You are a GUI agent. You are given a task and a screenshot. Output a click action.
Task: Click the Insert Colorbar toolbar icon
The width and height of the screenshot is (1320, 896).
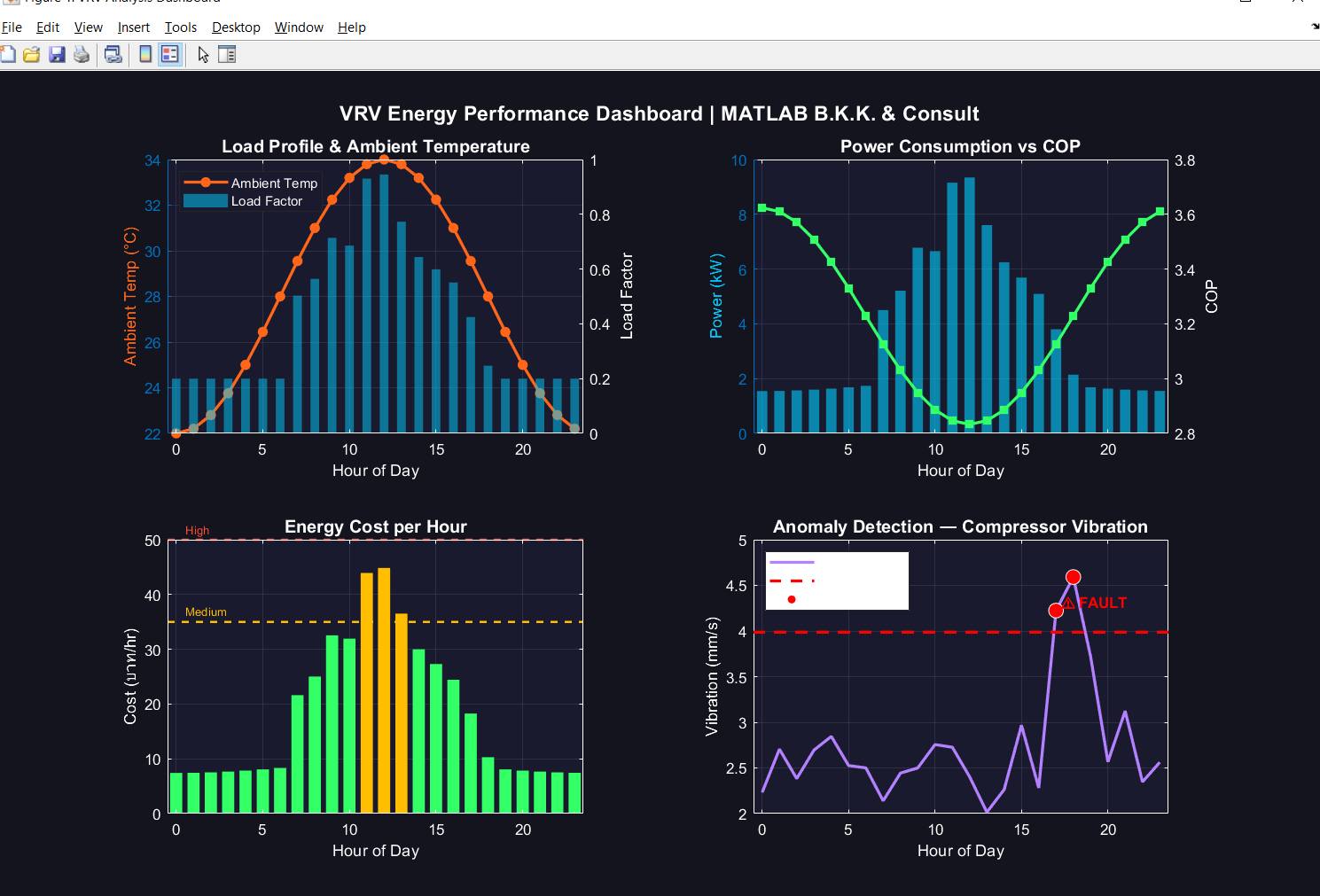(x=145, y=55)
